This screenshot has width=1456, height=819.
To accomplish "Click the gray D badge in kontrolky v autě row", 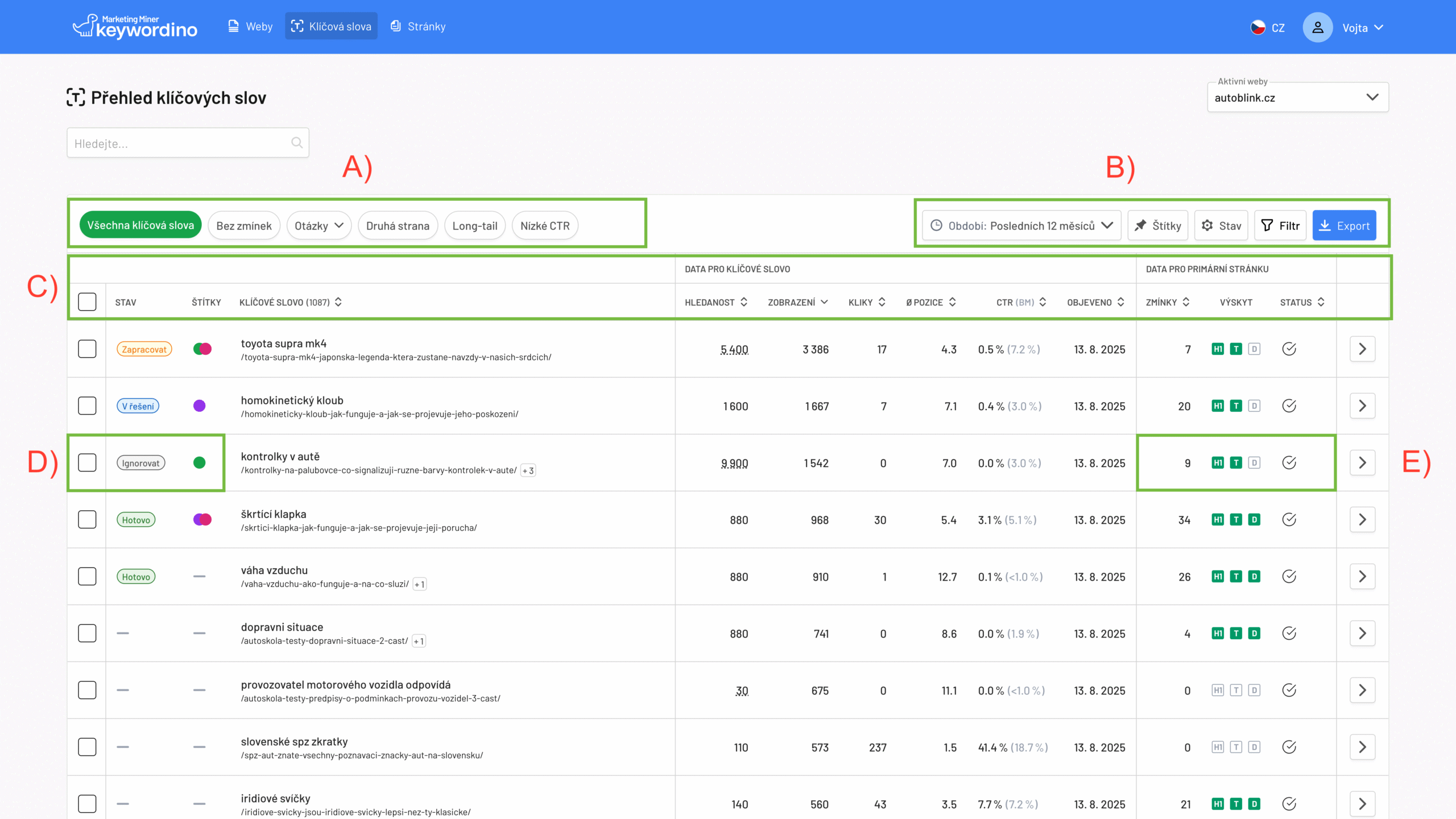I will coord(1254,463).
